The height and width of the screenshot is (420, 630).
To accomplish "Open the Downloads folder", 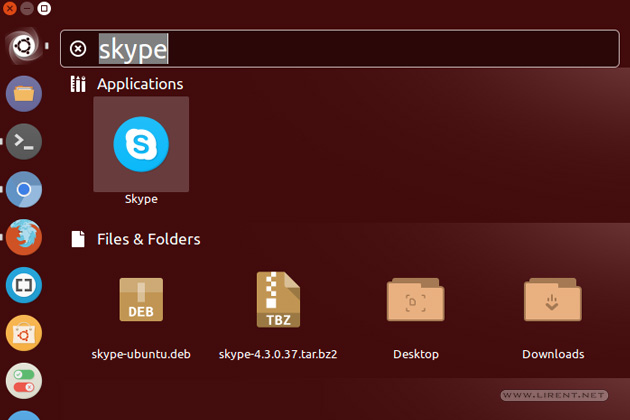I will pyautogui.click(x=553, y=299).
